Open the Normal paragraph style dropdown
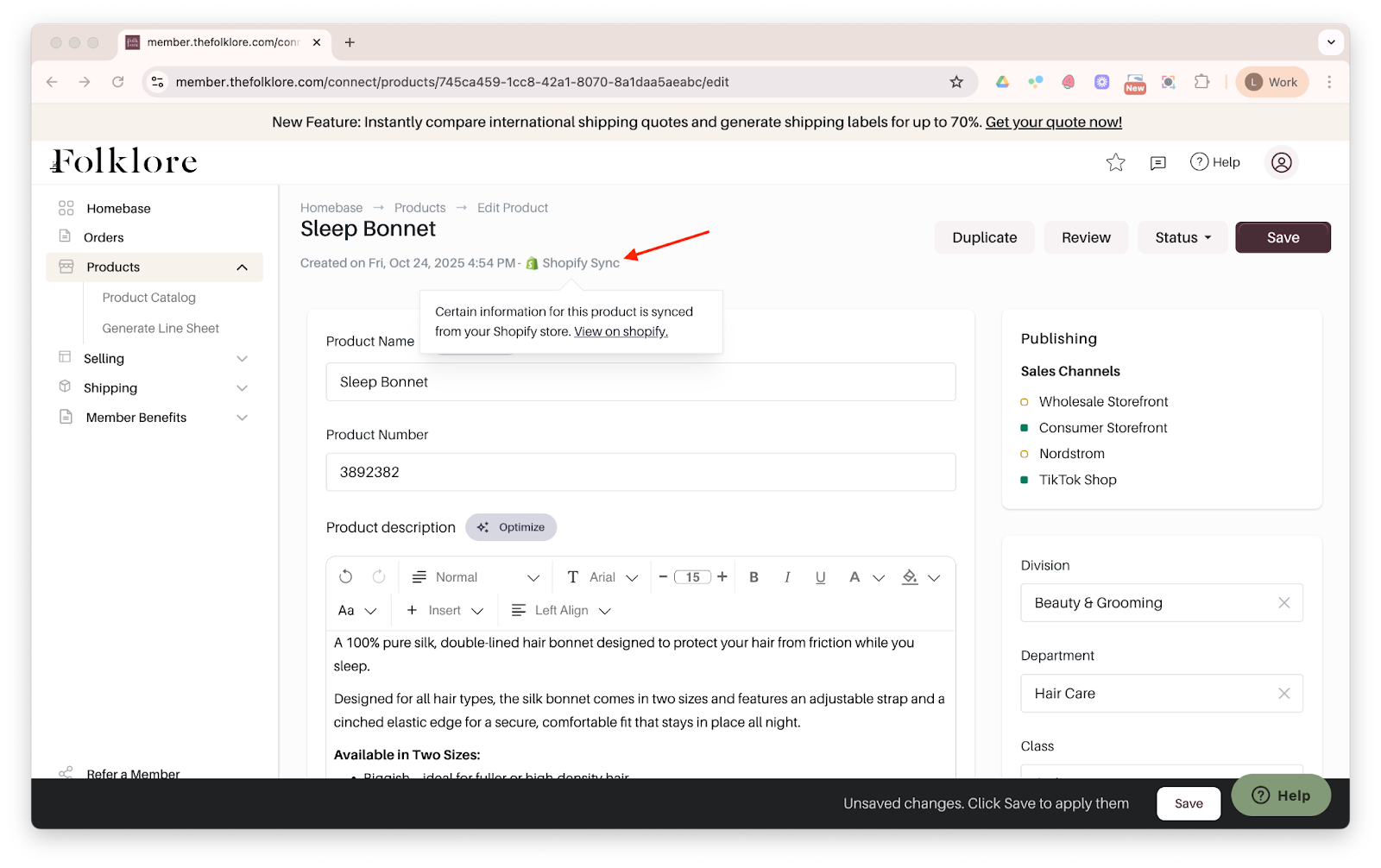The image size is (1381, 868). pos(476,577)
